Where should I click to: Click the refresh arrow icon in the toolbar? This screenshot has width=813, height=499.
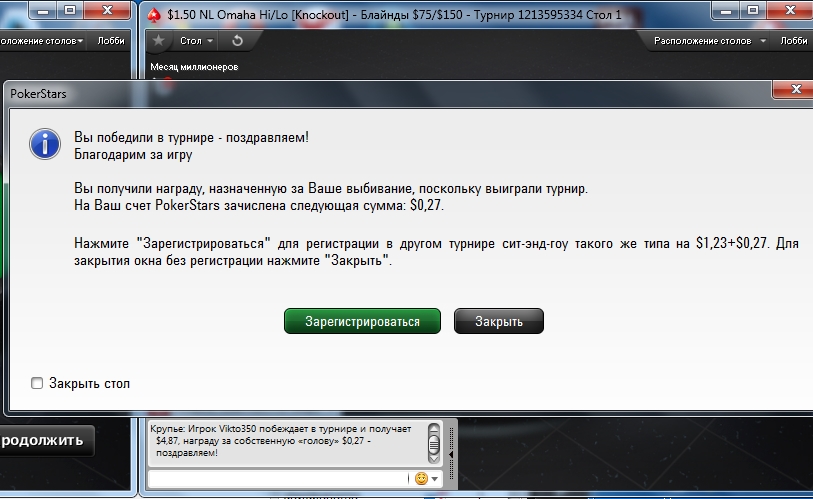237,40
